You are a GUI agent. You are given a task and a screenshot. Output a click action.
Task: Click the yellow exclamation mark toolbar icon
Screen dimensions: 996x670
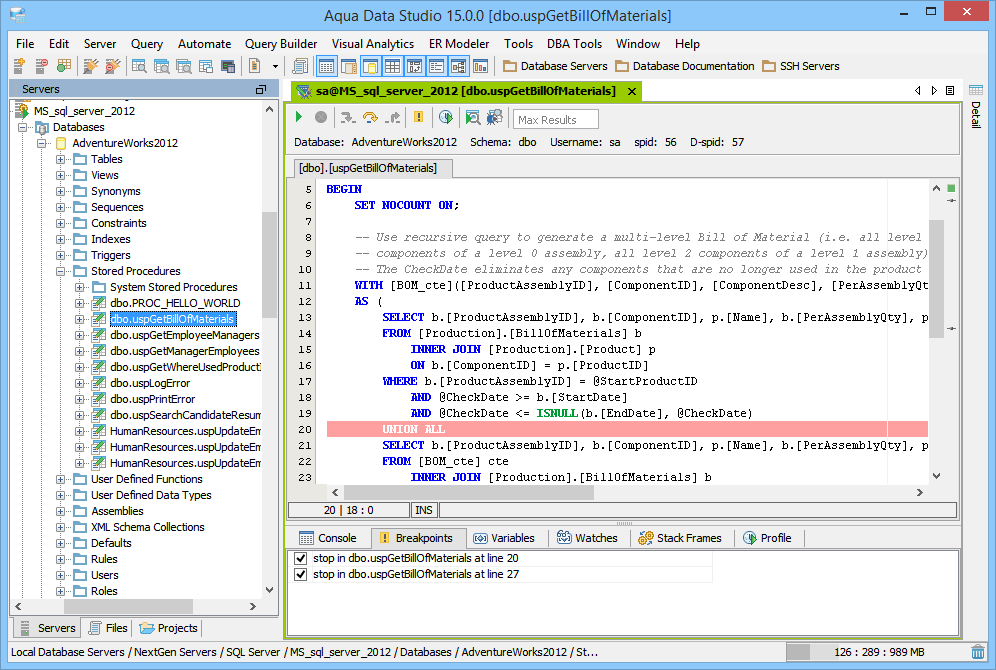[418, 118]
